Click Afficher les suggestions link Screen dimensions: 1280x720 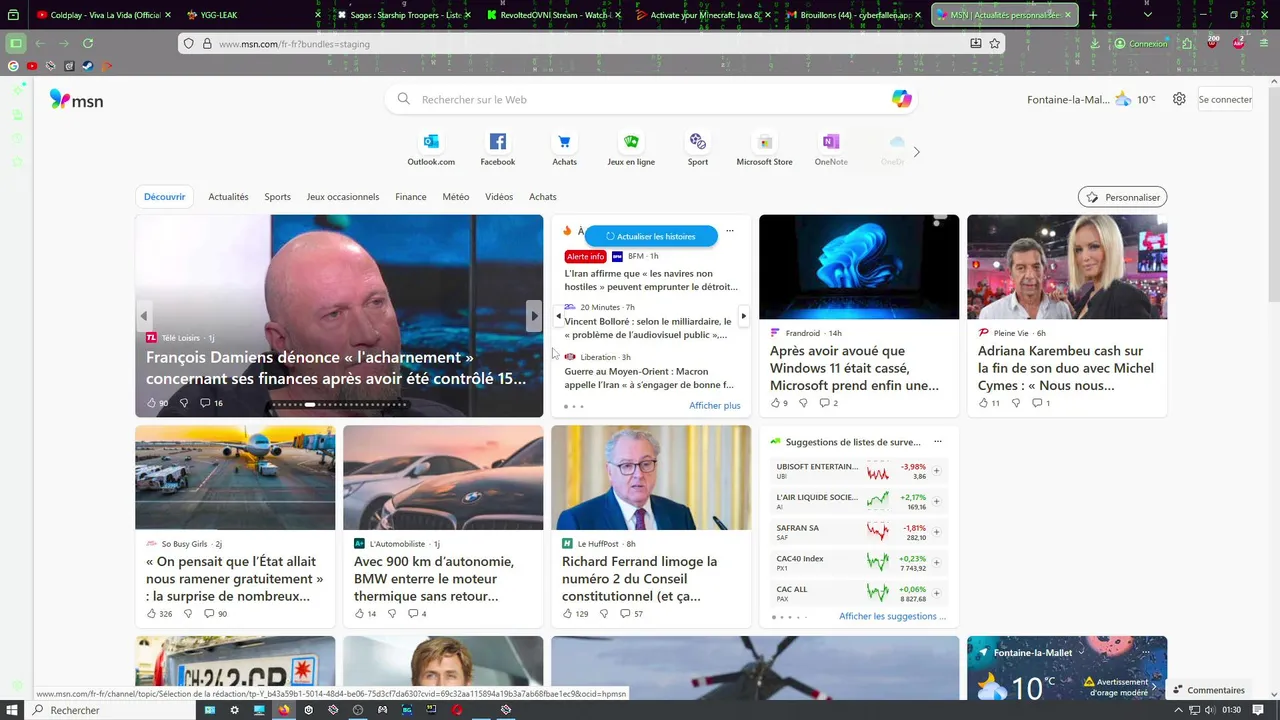click(x=892, y=616)
